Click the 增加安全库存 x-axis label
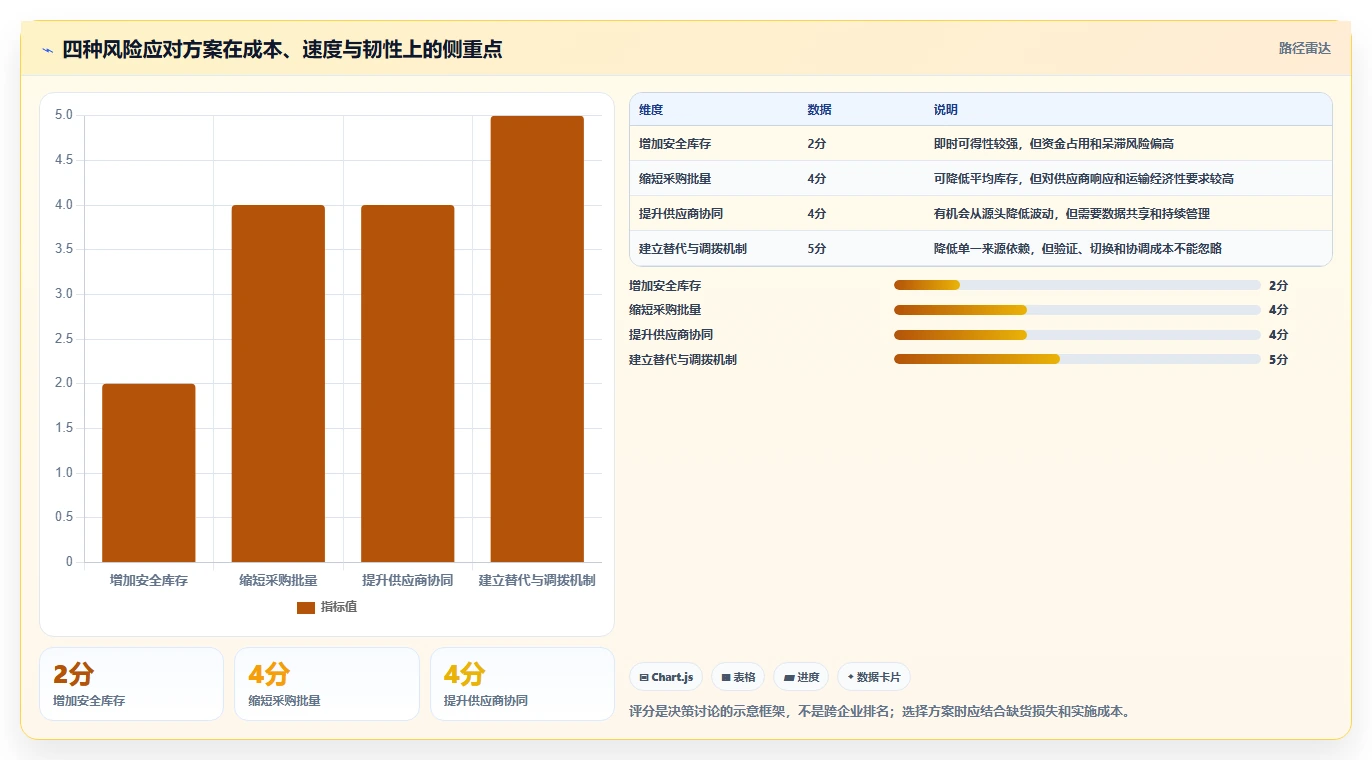This screenshot has height=760, width=1372. click(149, 580)
